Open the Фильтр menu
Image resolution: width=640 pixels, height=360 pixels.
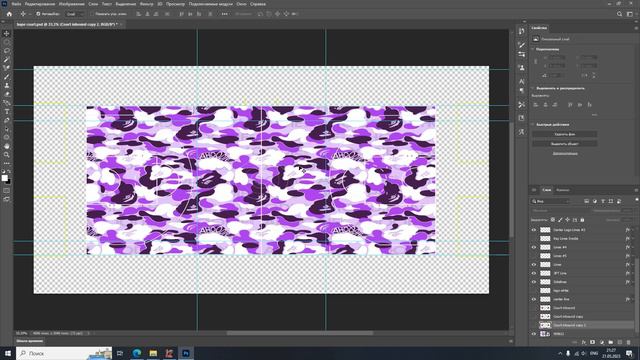coord(147,4)
